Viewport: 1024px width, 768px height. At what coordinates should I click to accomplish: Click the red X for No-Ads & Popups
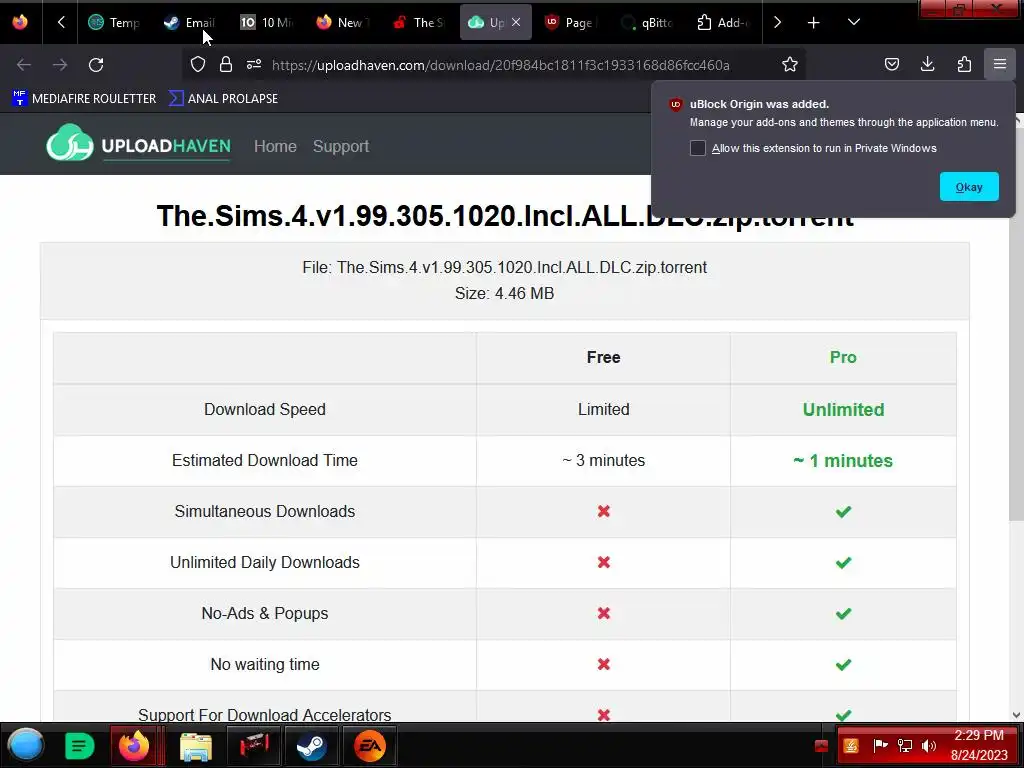click(603, 613)
